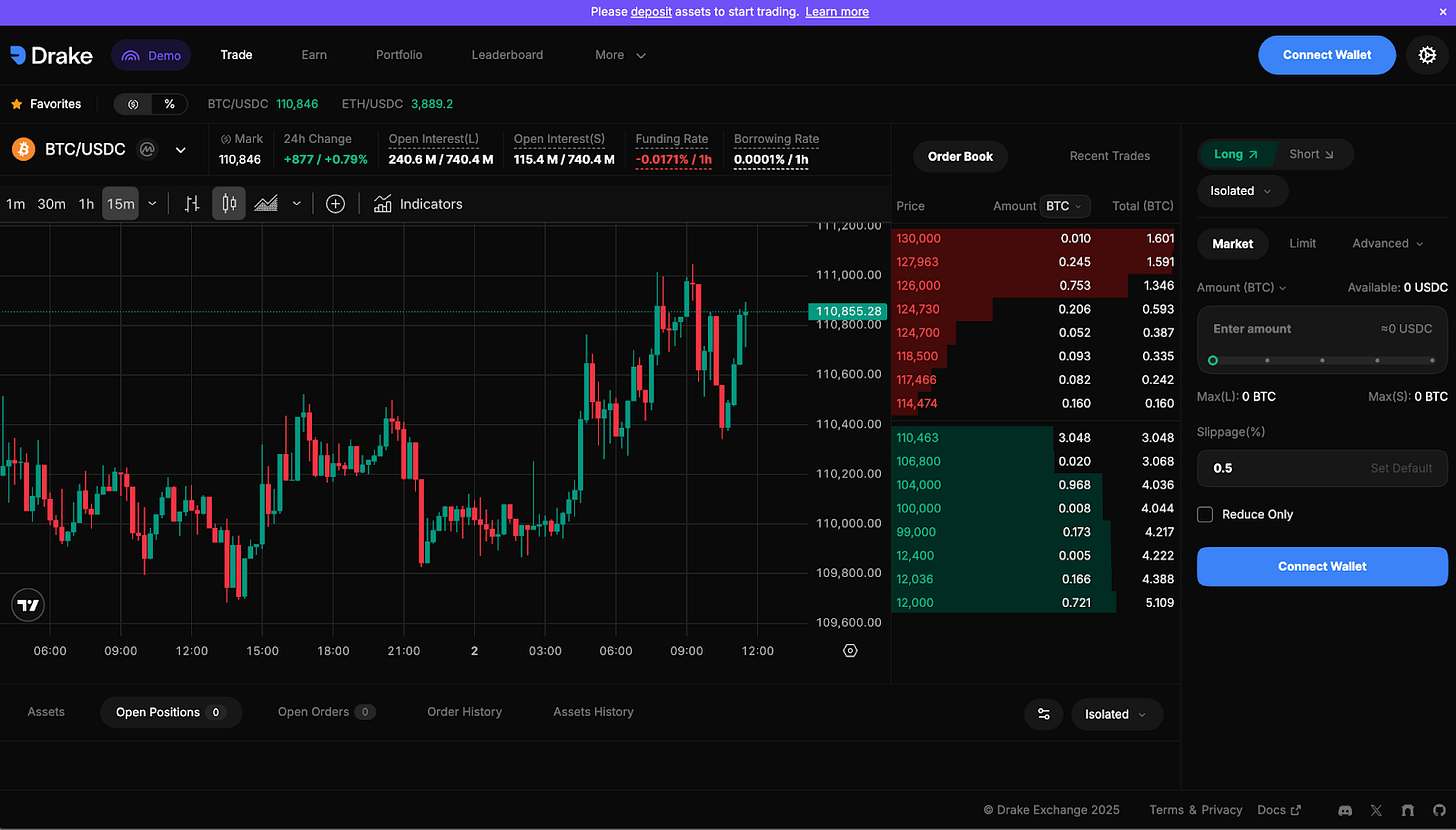The image size is (1456, 830).
Task: Open the Assets tab
Action: (x=46, y=712)
